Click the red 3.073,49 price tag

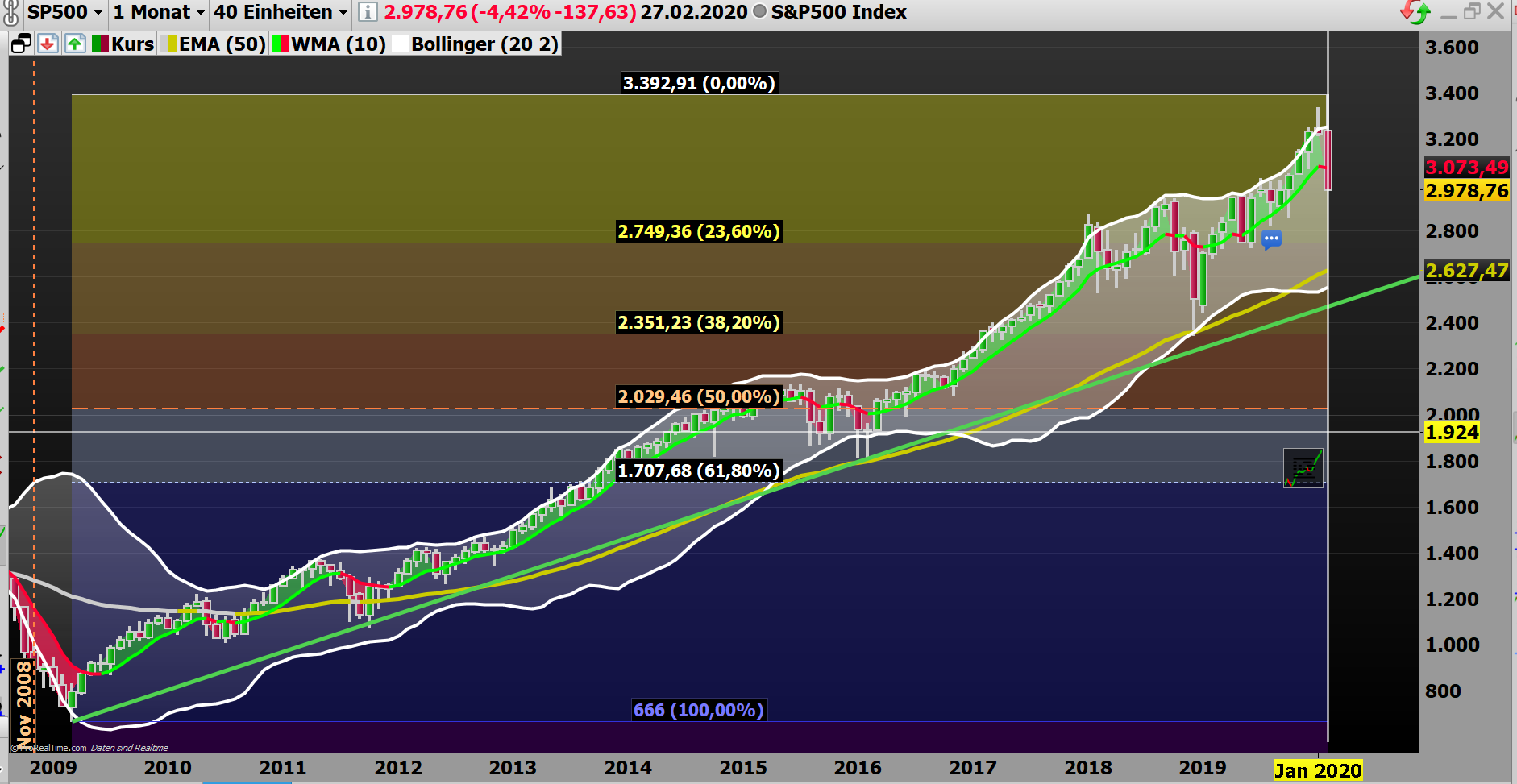1466,167
